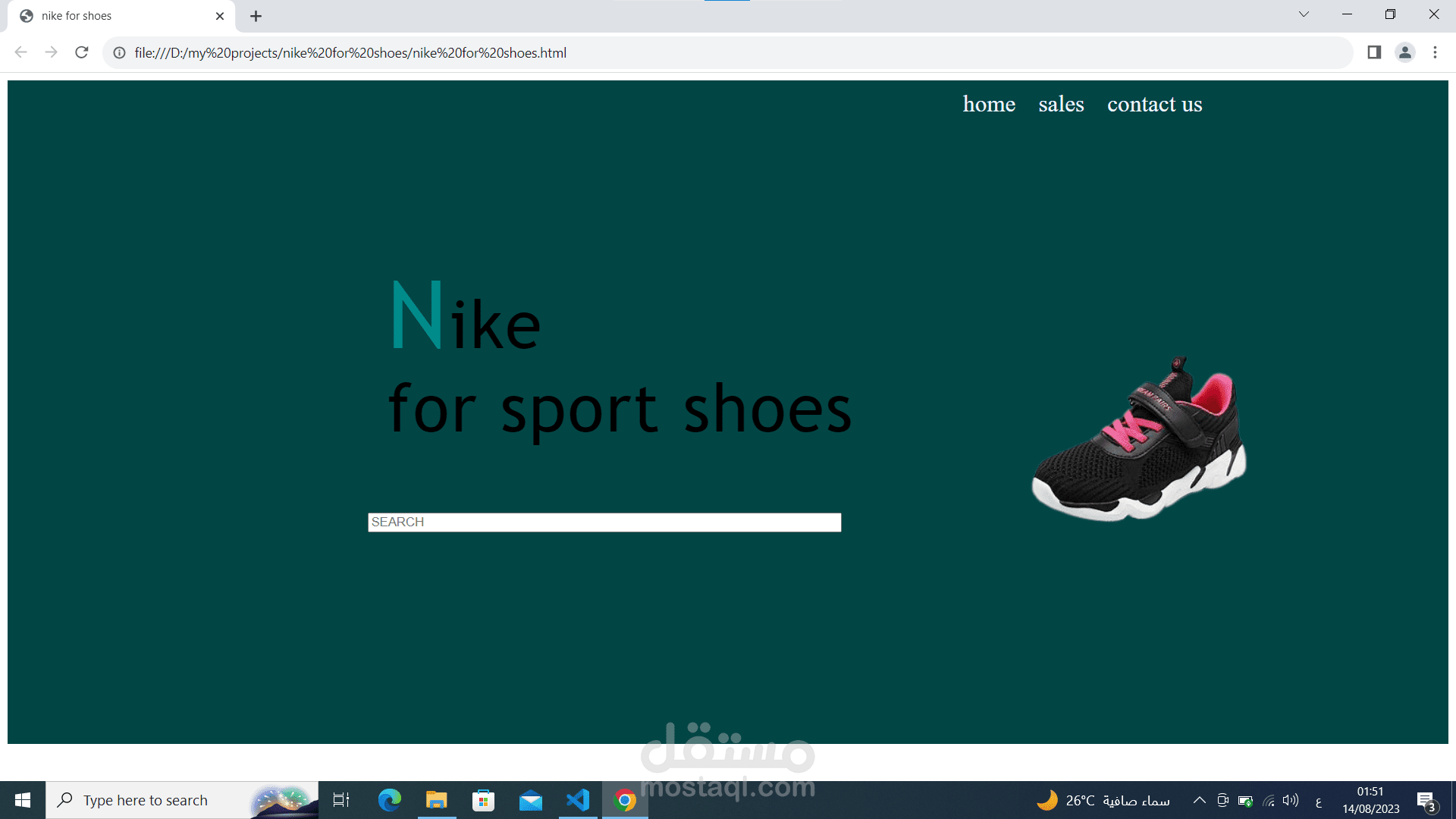Open the sales page link
The image size is (1456, 819).
point(1061,104)
